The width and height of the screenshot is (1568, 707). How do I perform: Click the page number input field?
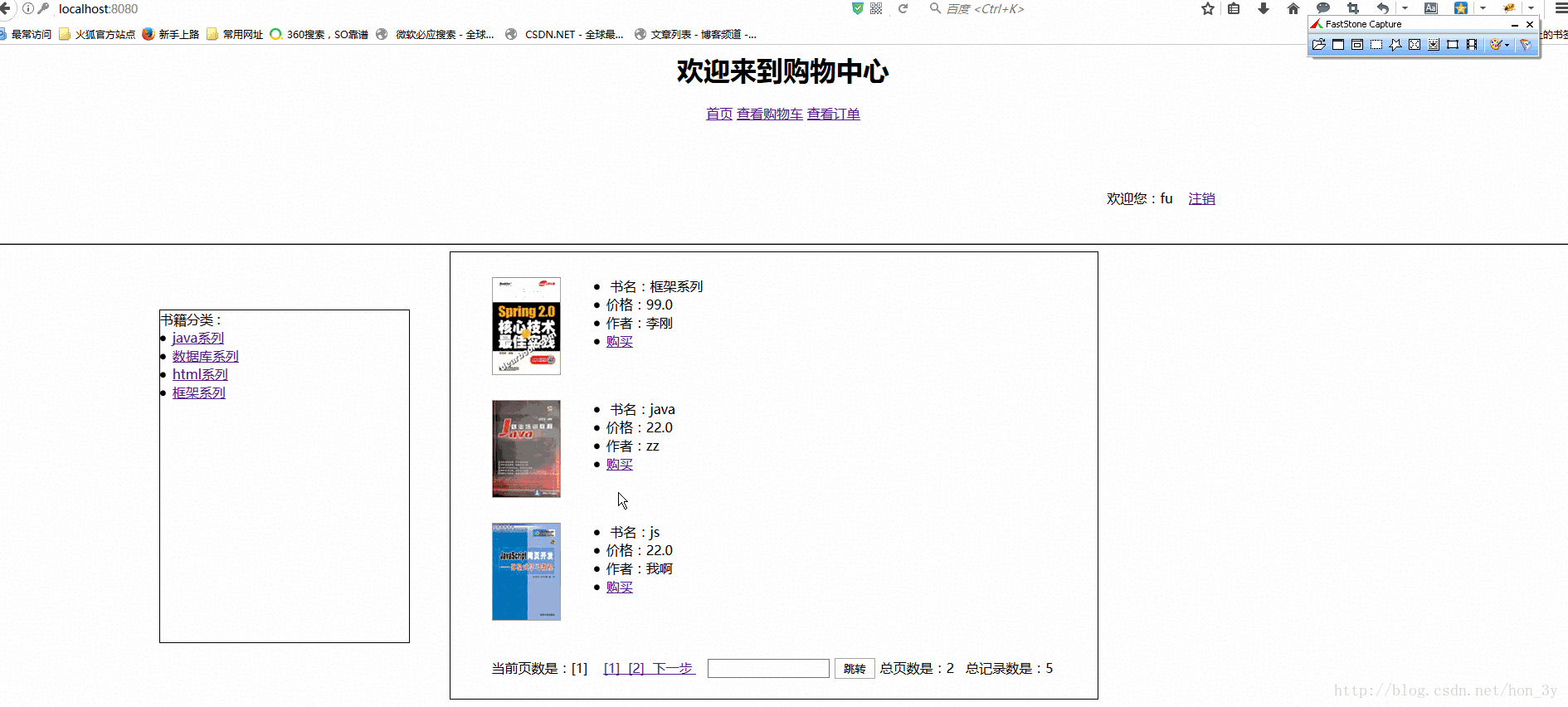click(x=768, y=668)
